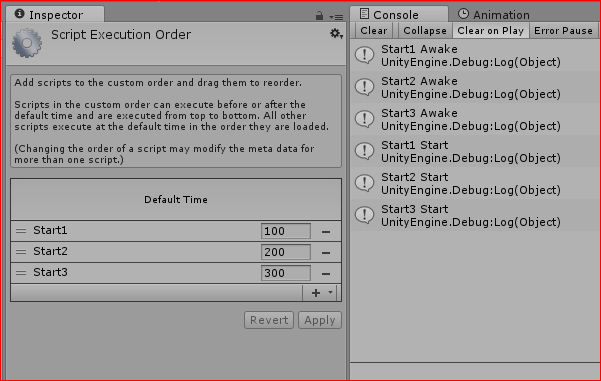Viewport: 601px width, 381px height.
Task: Toggle Clear on Play option
Action: click(491, 30)
